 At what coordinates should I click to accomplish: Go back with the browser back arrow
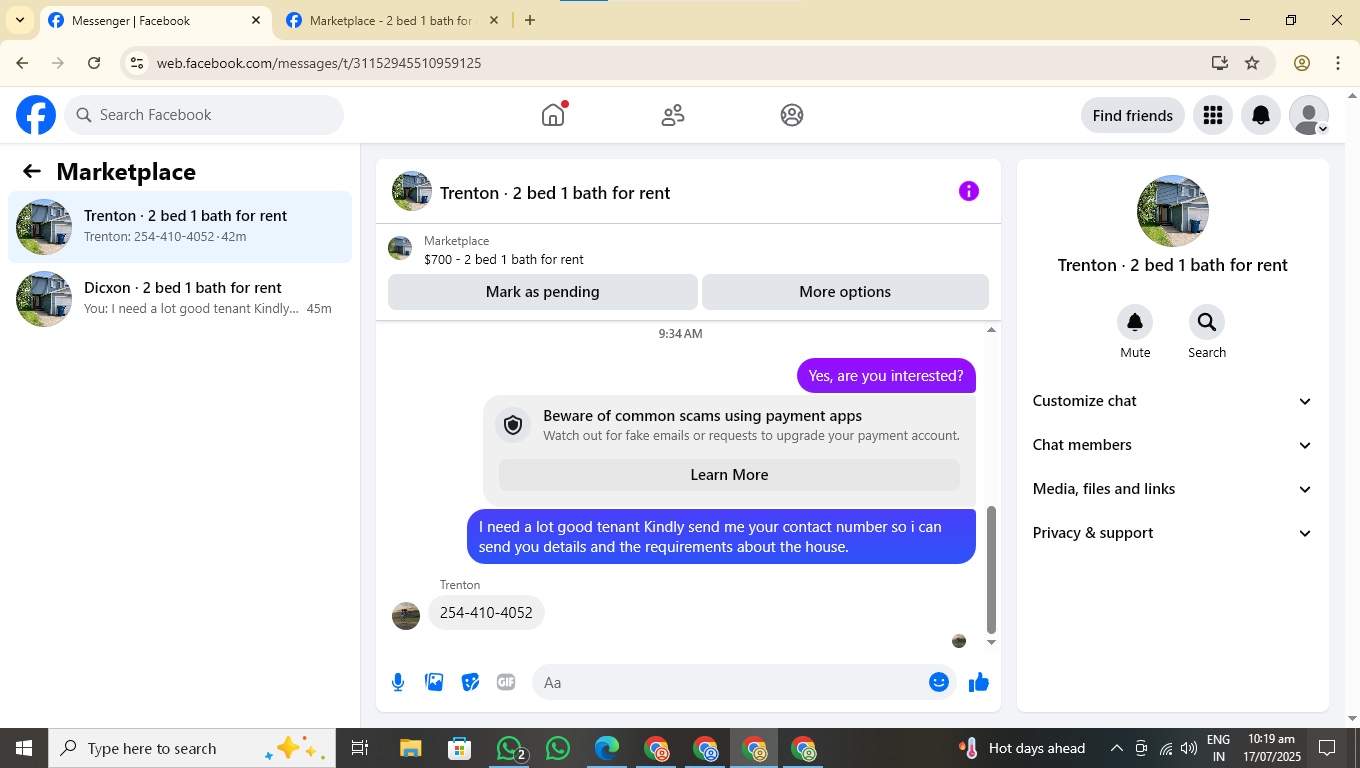(22, 63)
